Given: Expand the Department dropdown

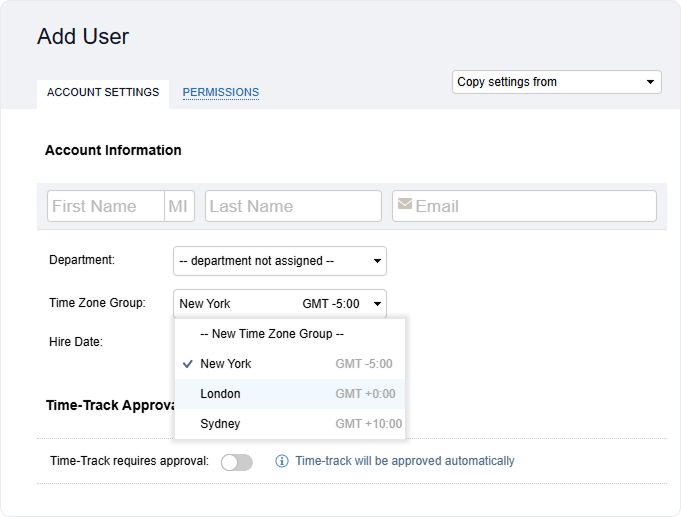Looking at the screenshot, I should [x=279, y=261].
